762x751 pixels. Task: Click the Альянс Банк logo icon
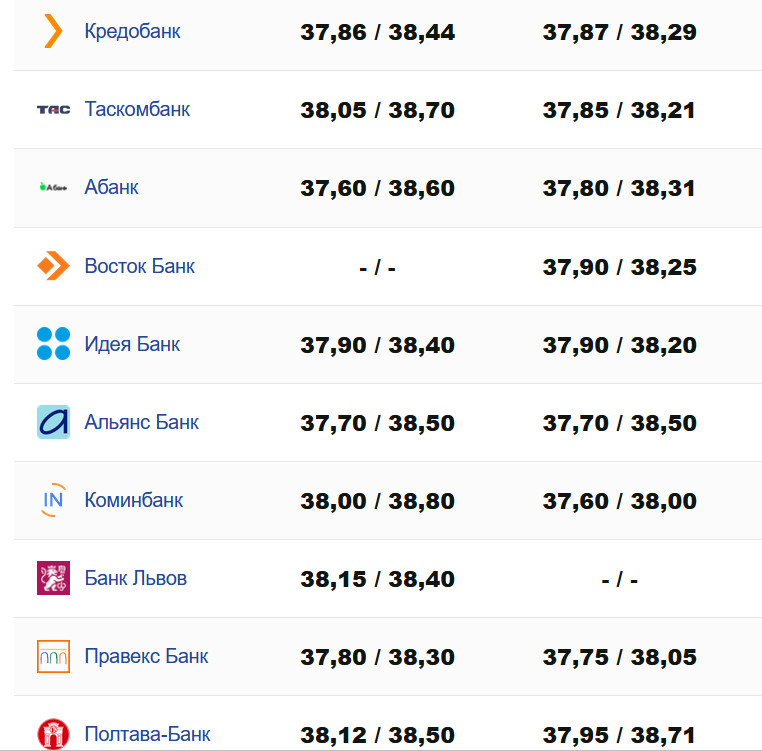click(53, 422)
